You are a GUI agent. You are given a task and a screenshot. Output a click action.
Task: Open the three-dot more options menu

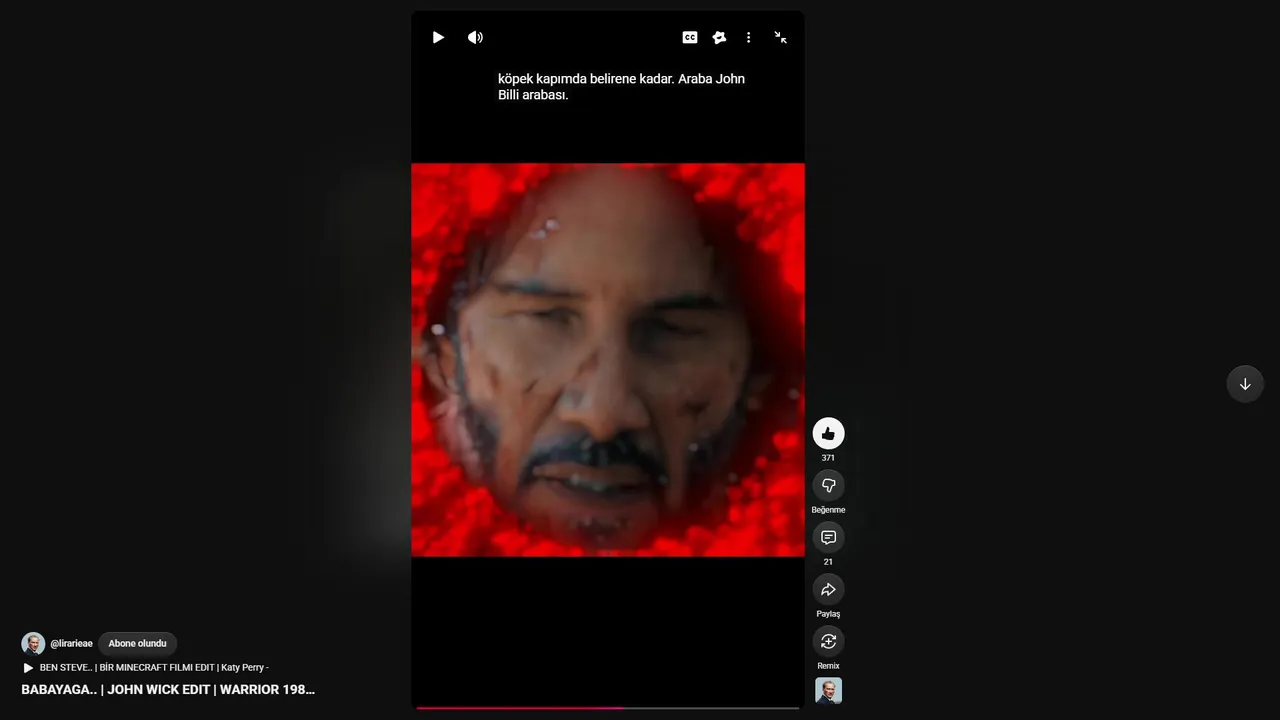click(x=748, y=37)
